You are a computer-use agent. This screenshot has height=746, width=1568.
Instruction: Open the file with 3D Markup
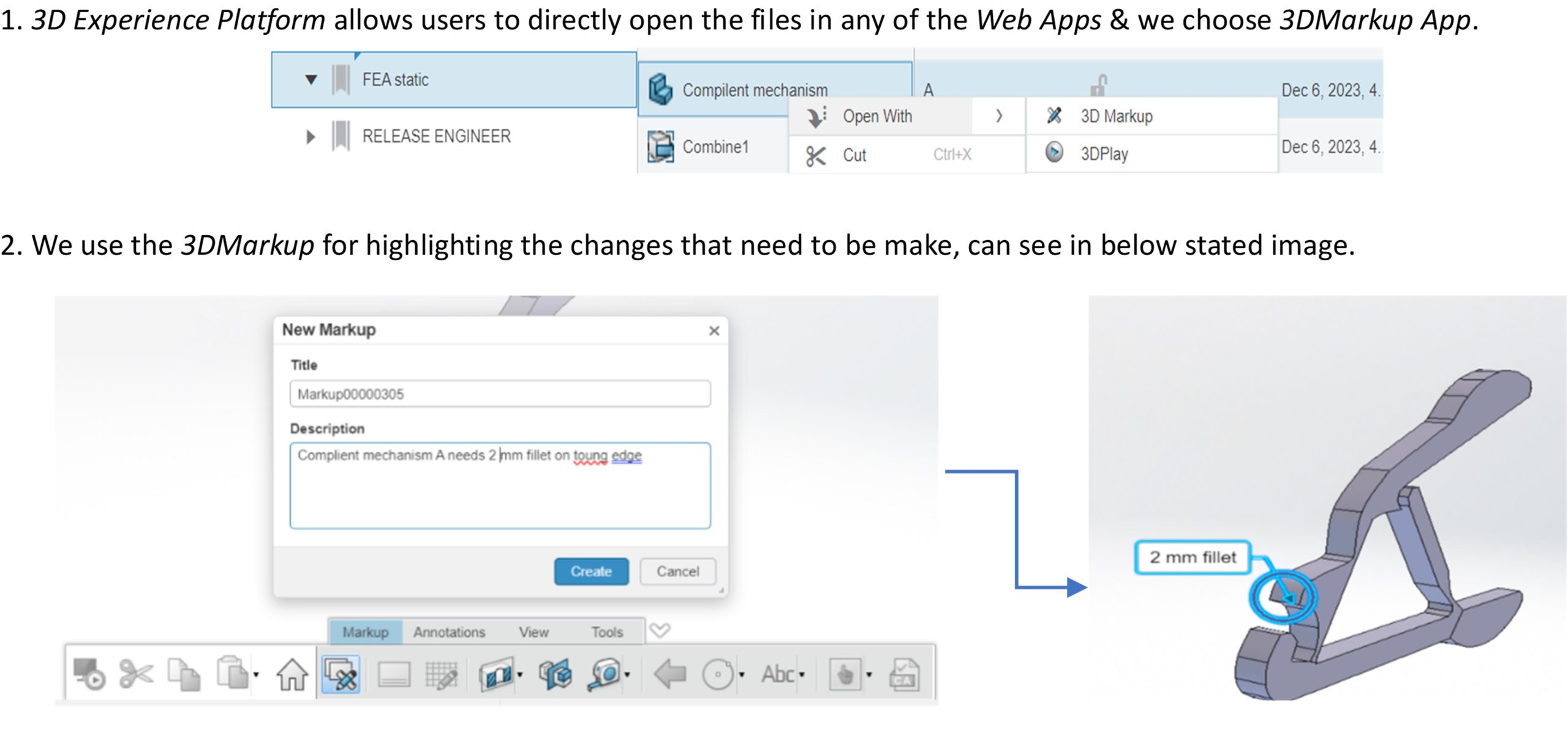coord(1151,116)
